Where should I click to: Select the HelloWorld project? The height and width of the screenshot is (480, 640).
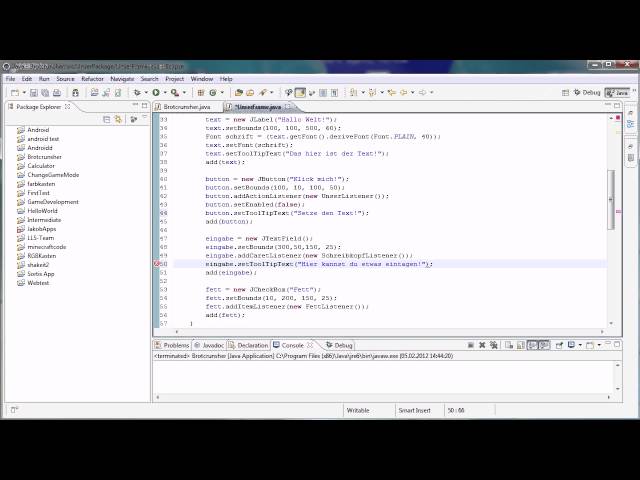[x=42, y=211]
